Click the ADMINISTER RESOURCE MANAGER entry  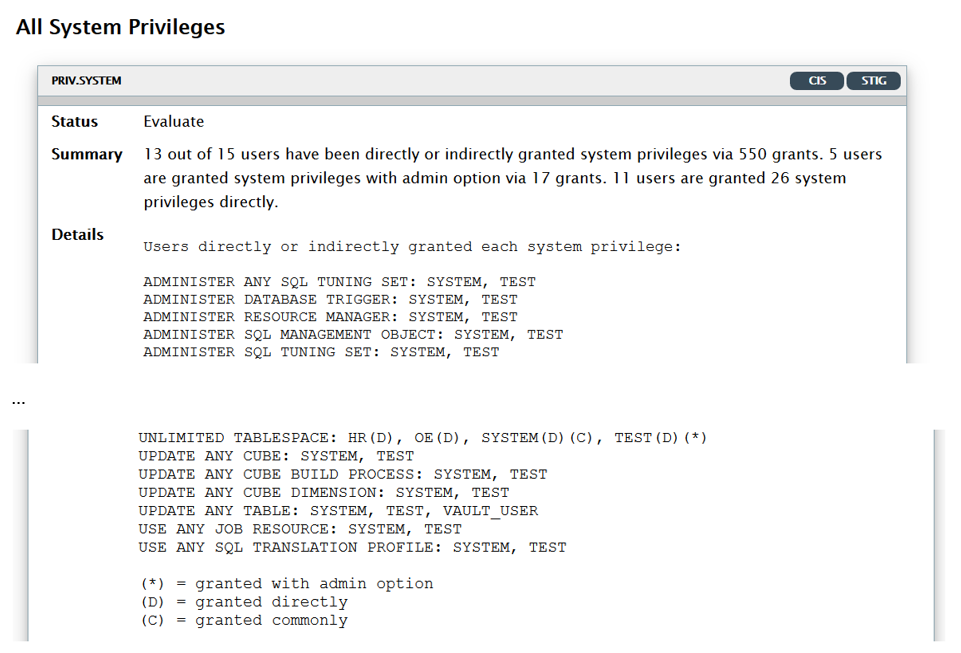[x=330, y=317]
